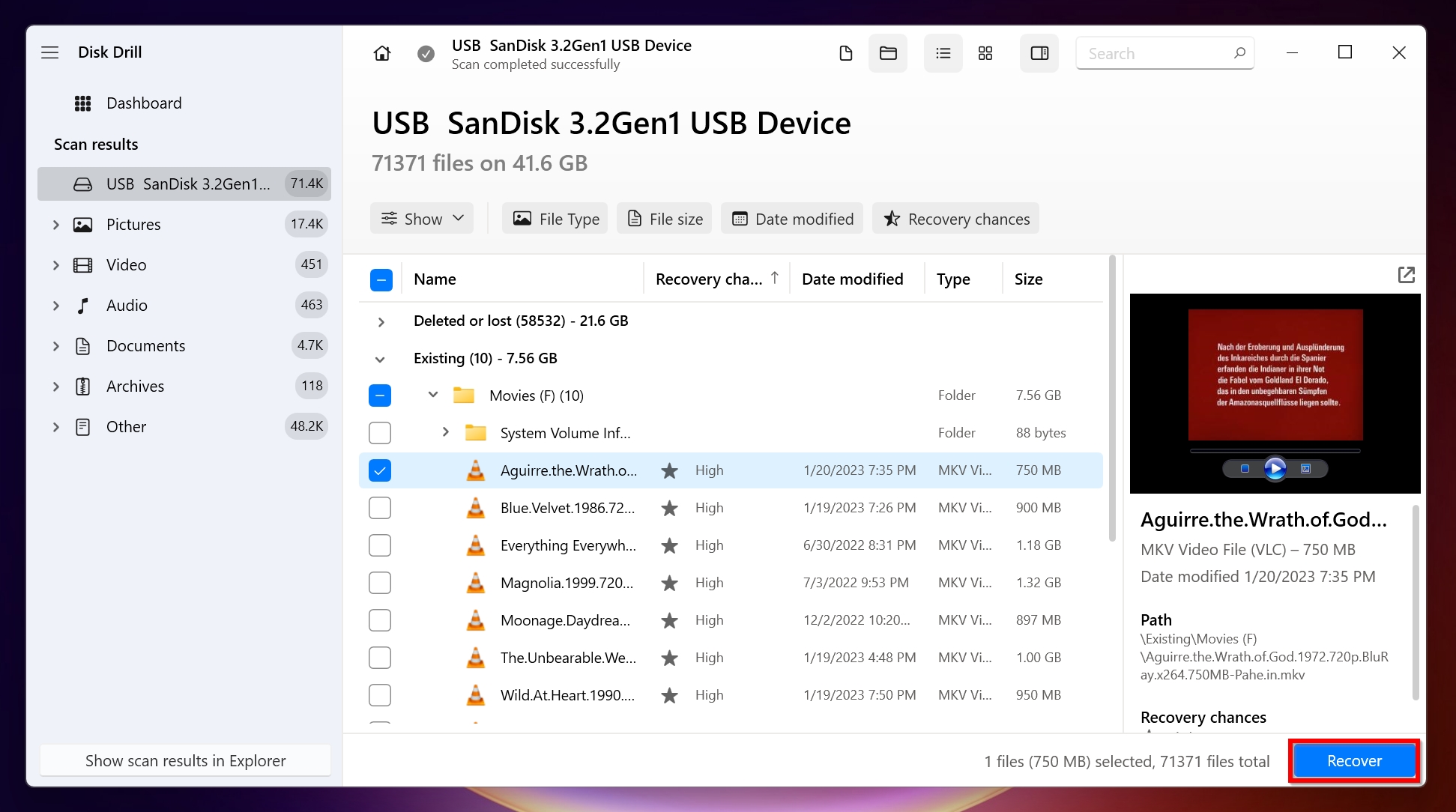The width and height of the screenshot is (1456, 812).
Task: Uncheck the Aguirre.the.Wrath file checkbox
Action: coord(380,470)
